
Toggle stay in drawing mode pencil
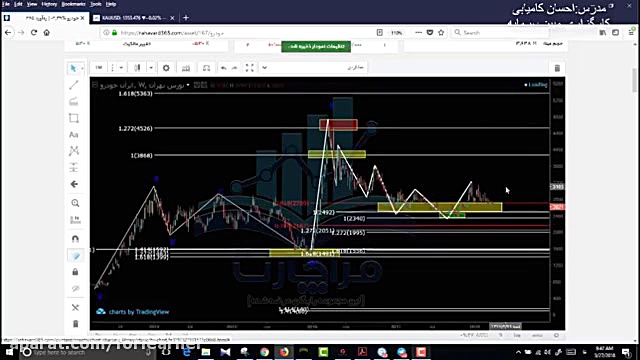pyautogui.click(x=76, y=256)
